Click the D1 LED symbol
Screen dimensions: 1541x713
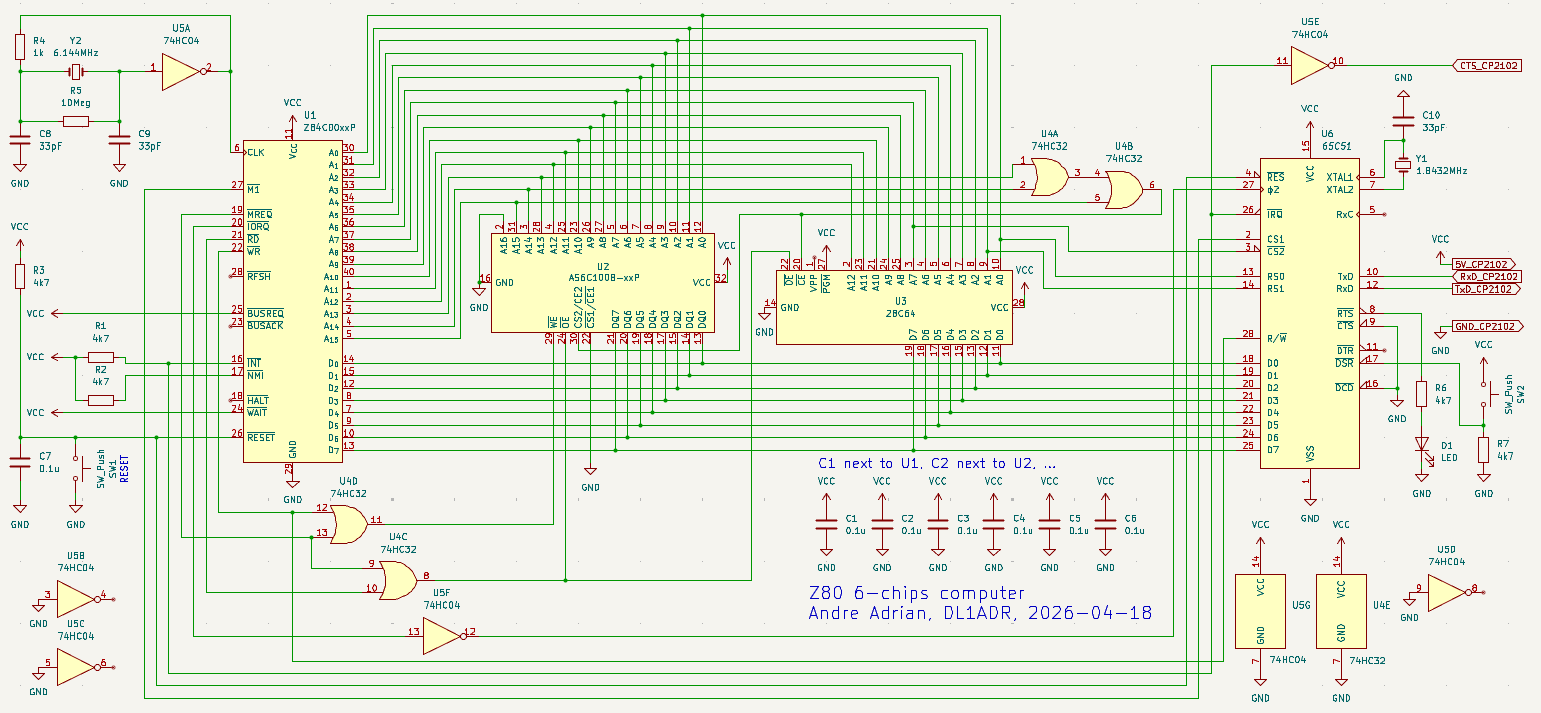pos(1421,445)
